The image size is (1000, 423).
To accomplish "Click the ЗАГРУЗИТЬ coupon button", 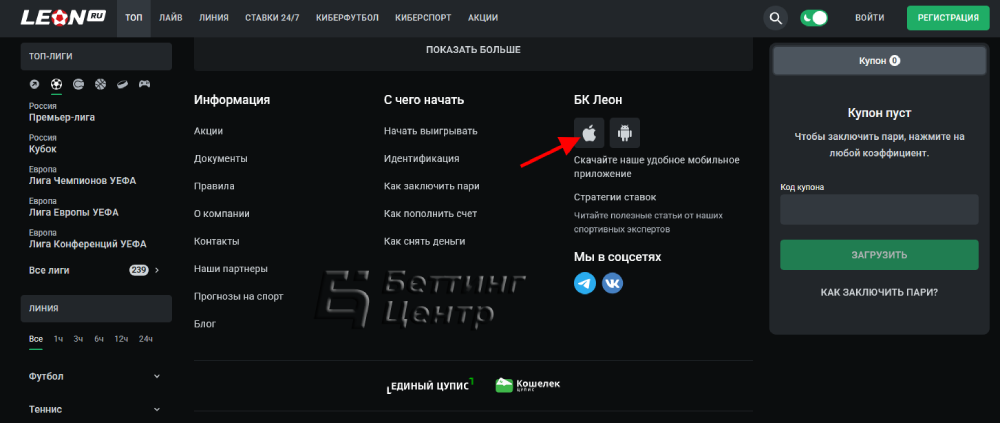I will point(879,255).
